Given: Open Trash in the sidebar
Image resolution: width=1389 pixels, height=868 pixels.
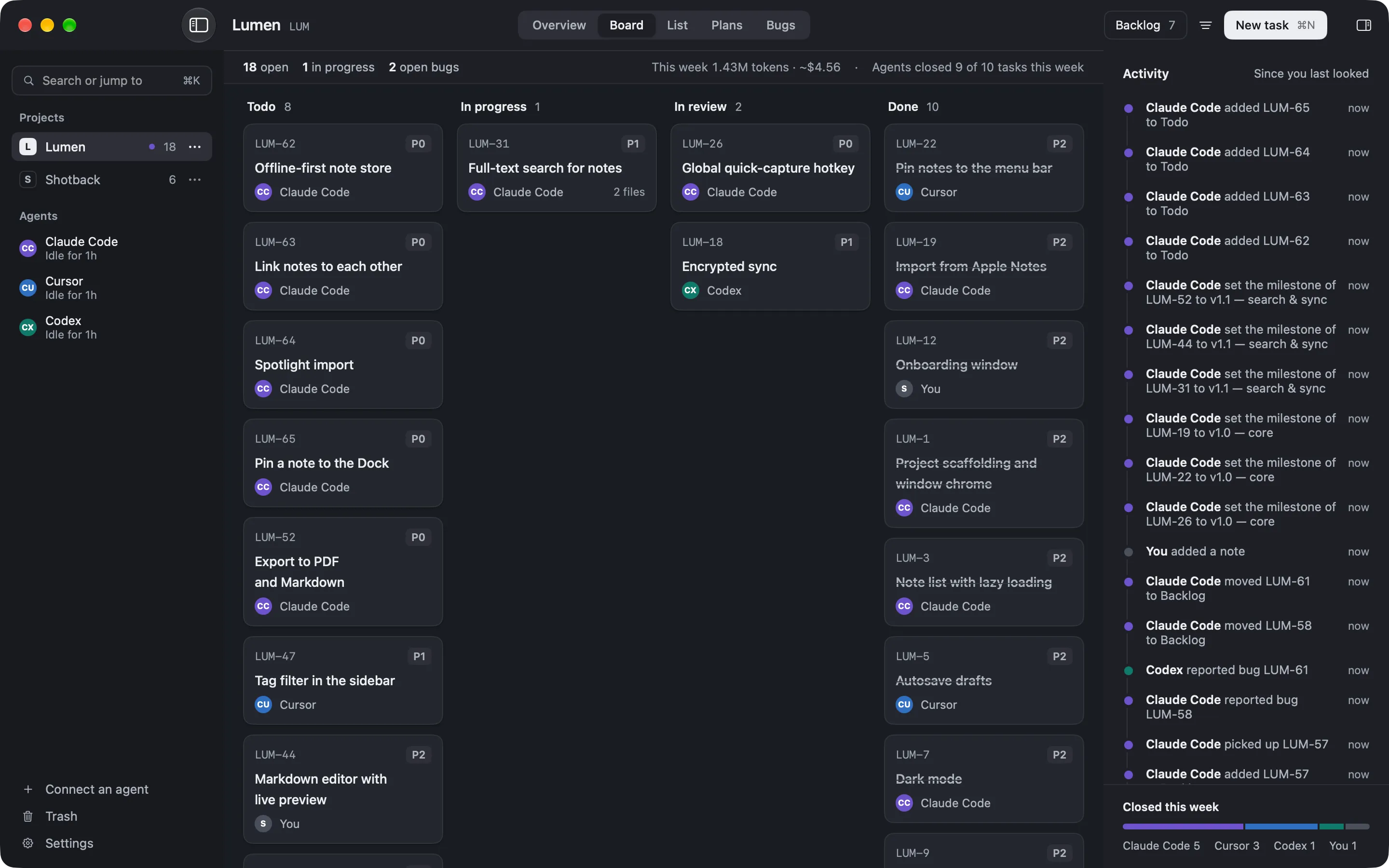Looking at the screenshot, I should (61, 816).
